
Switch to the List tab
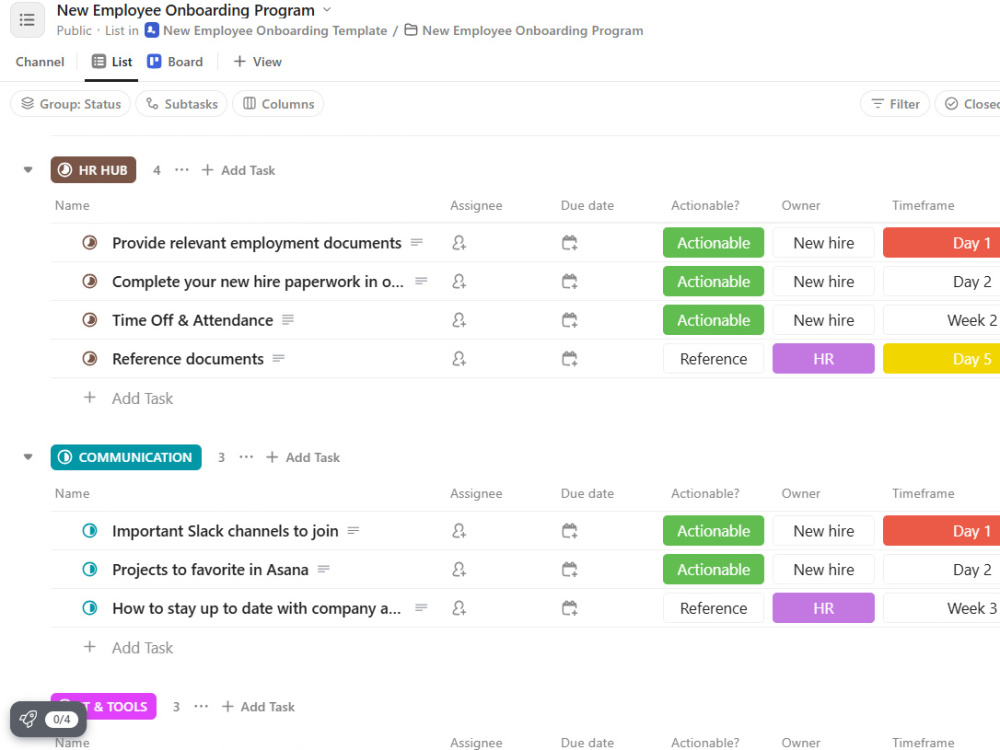tap(112, 62)
